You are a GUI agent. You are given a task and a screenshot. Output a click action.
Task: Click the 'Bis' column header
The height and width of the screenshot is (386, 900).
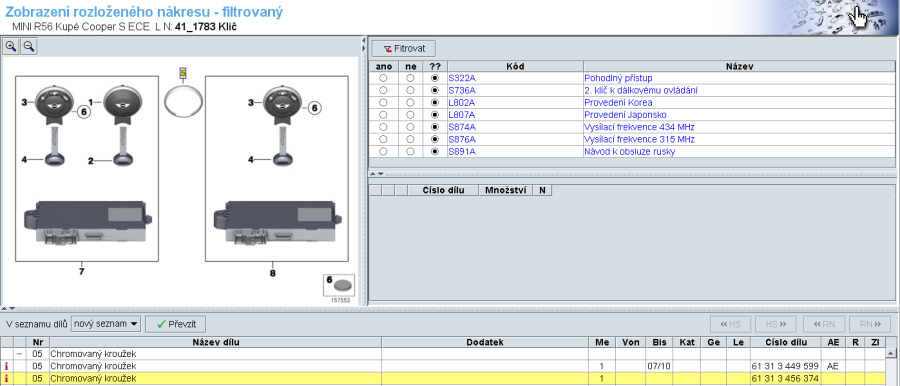pos(659,342)
